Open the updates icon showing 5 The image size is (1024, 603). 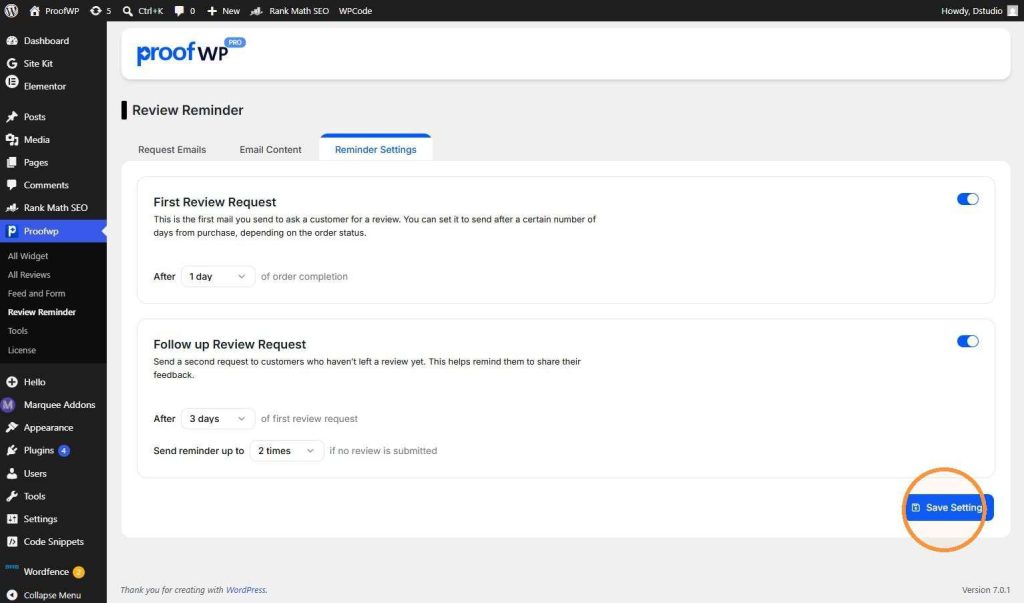pos(95,11)
